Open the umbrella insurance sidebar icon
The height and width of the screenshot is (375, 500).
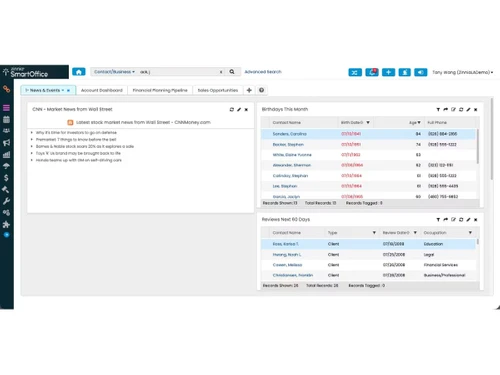coord(6,166)
